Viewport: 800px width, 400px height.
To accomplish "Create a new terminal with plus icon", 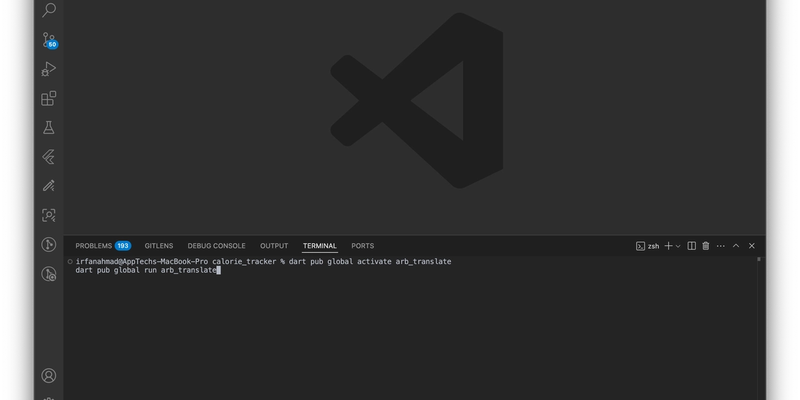I will pyautogui.click(x=668, y=246).
